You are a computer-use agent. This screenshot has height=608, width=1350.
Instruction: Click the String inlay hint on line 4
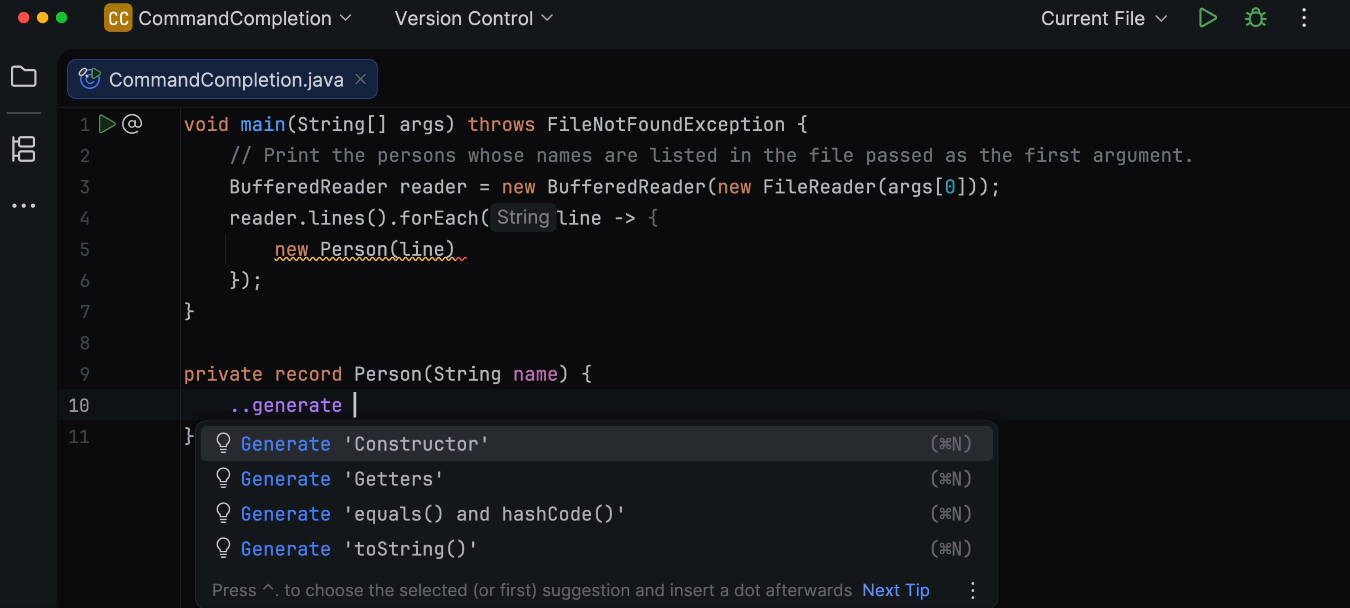tap(523, 217)
